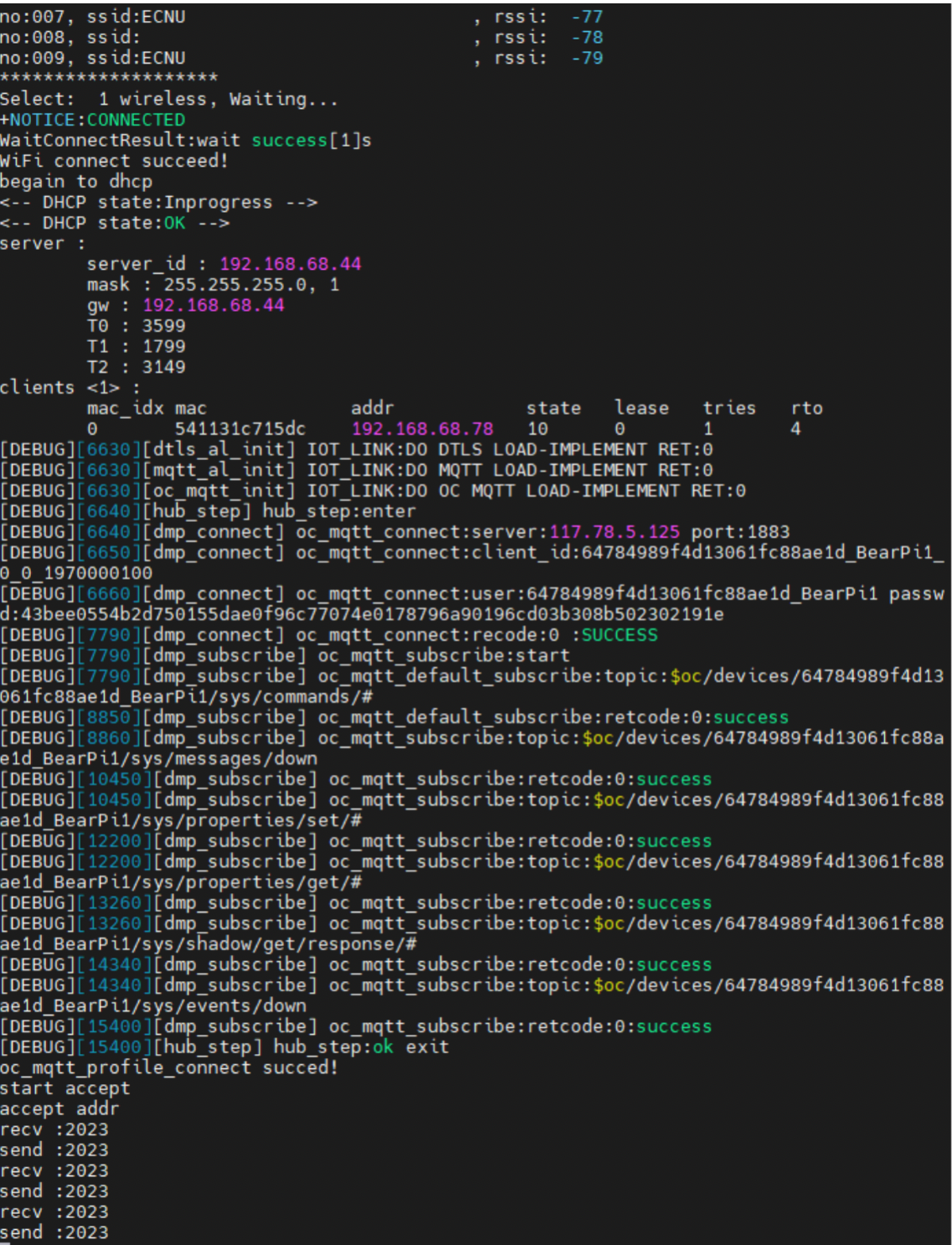Click the '0_0_1970000100' client id suffix

[76, 573]
